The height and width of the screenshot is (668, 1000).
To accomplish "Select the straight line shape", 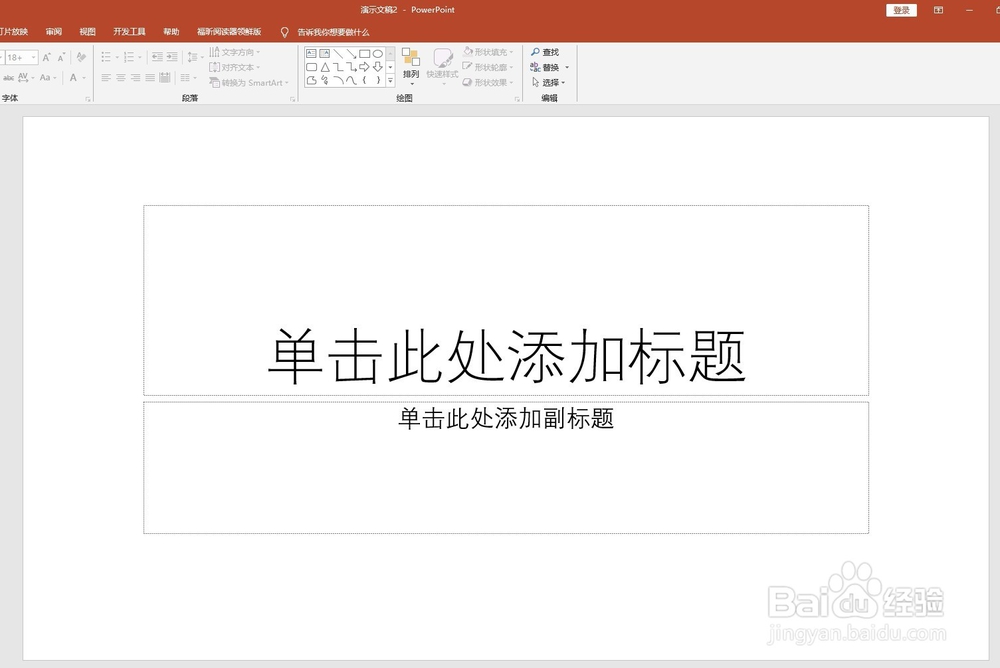I will point(338,54).
